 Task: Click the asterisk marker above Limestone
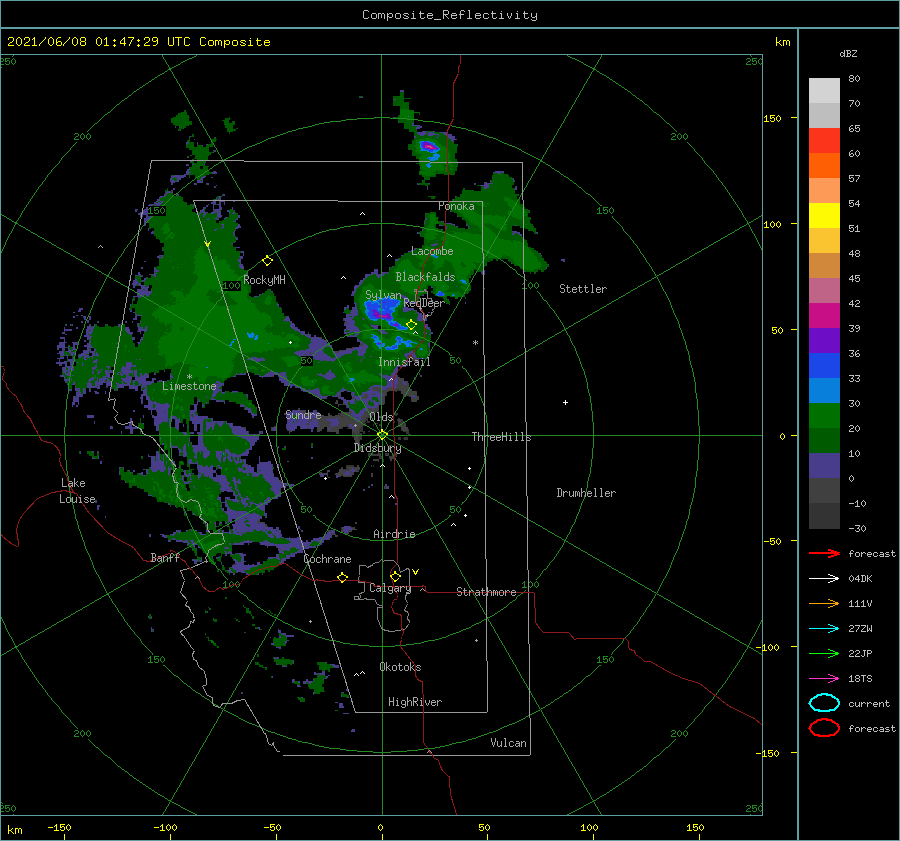[189, 377]
